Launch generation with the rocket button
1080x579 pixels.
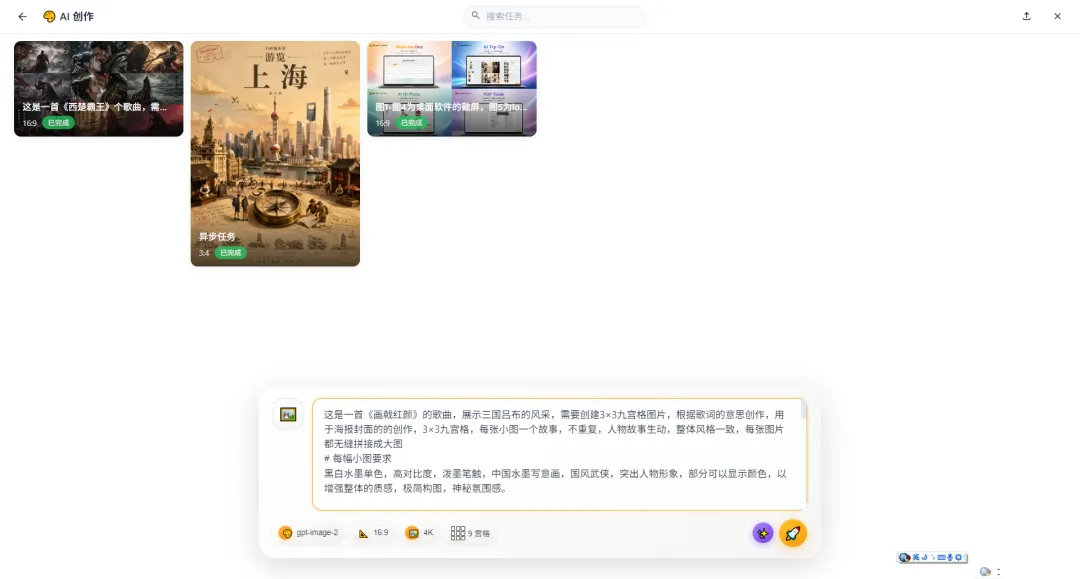tap(793, 533)
